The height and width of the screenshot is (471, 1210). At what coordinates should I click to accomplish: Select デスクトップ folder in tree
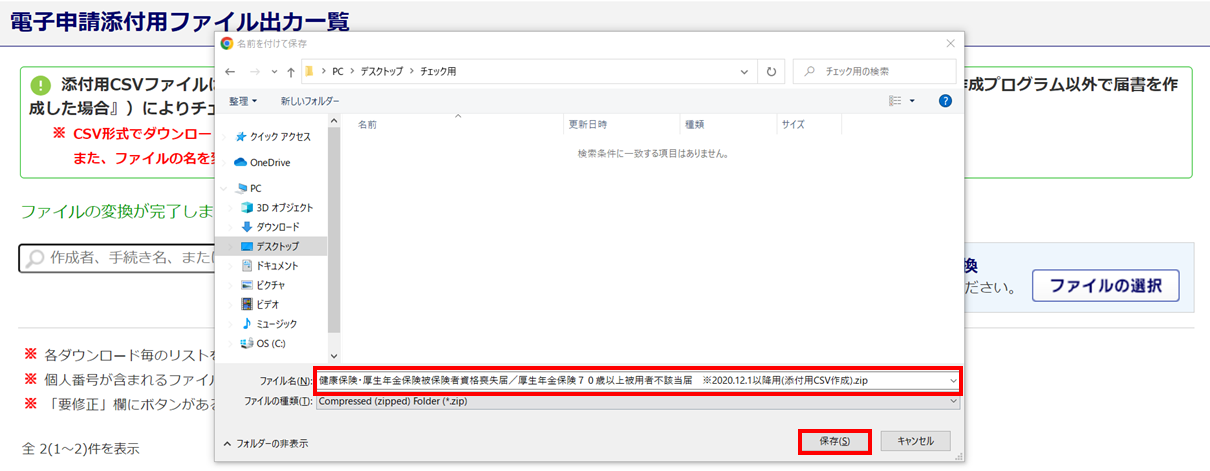click(x=269, y=246)
